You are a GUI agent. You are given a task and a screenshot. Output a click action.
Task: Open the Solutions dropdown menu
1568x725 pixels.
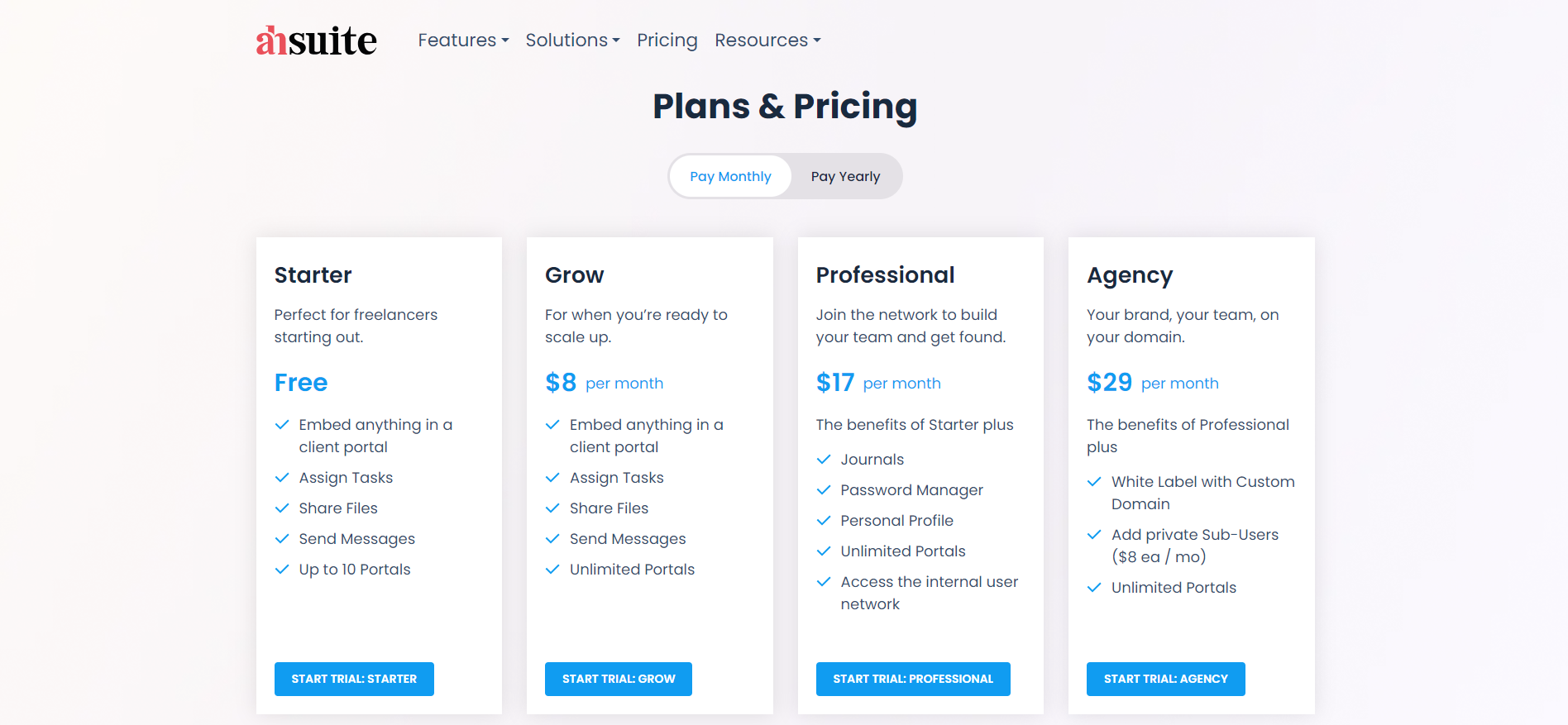point(571,40)
